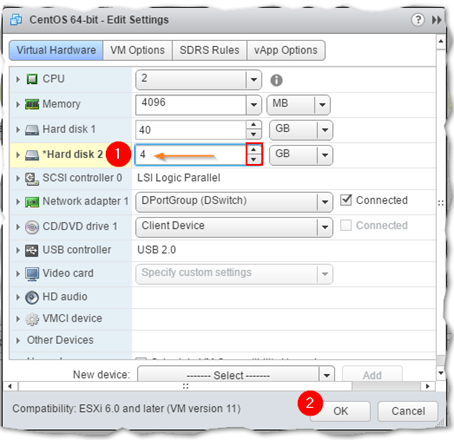This screenshot has width=454, height=440.
Task: Click the HD audio speaker icon
Action: pos(32,297)
